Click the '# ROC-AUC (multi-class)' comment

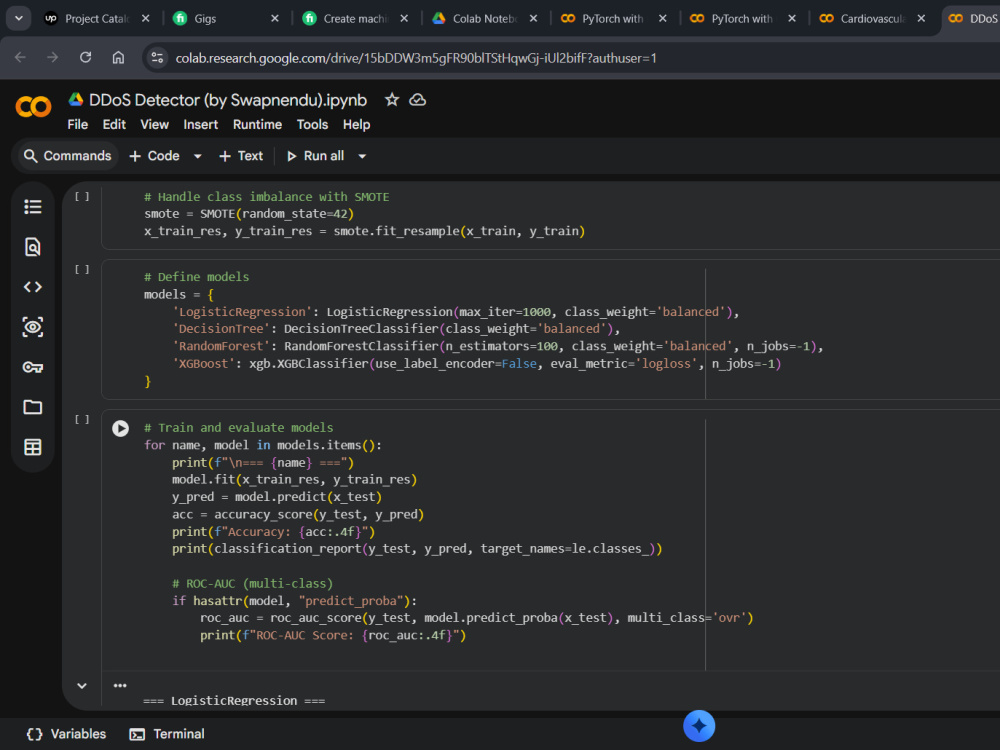[x=253, y=584]
